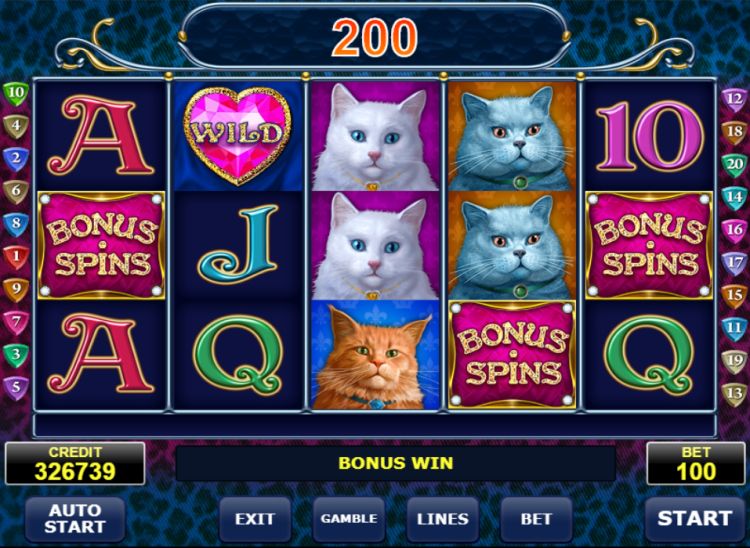Leave the game with EXIT

[255, 519]
